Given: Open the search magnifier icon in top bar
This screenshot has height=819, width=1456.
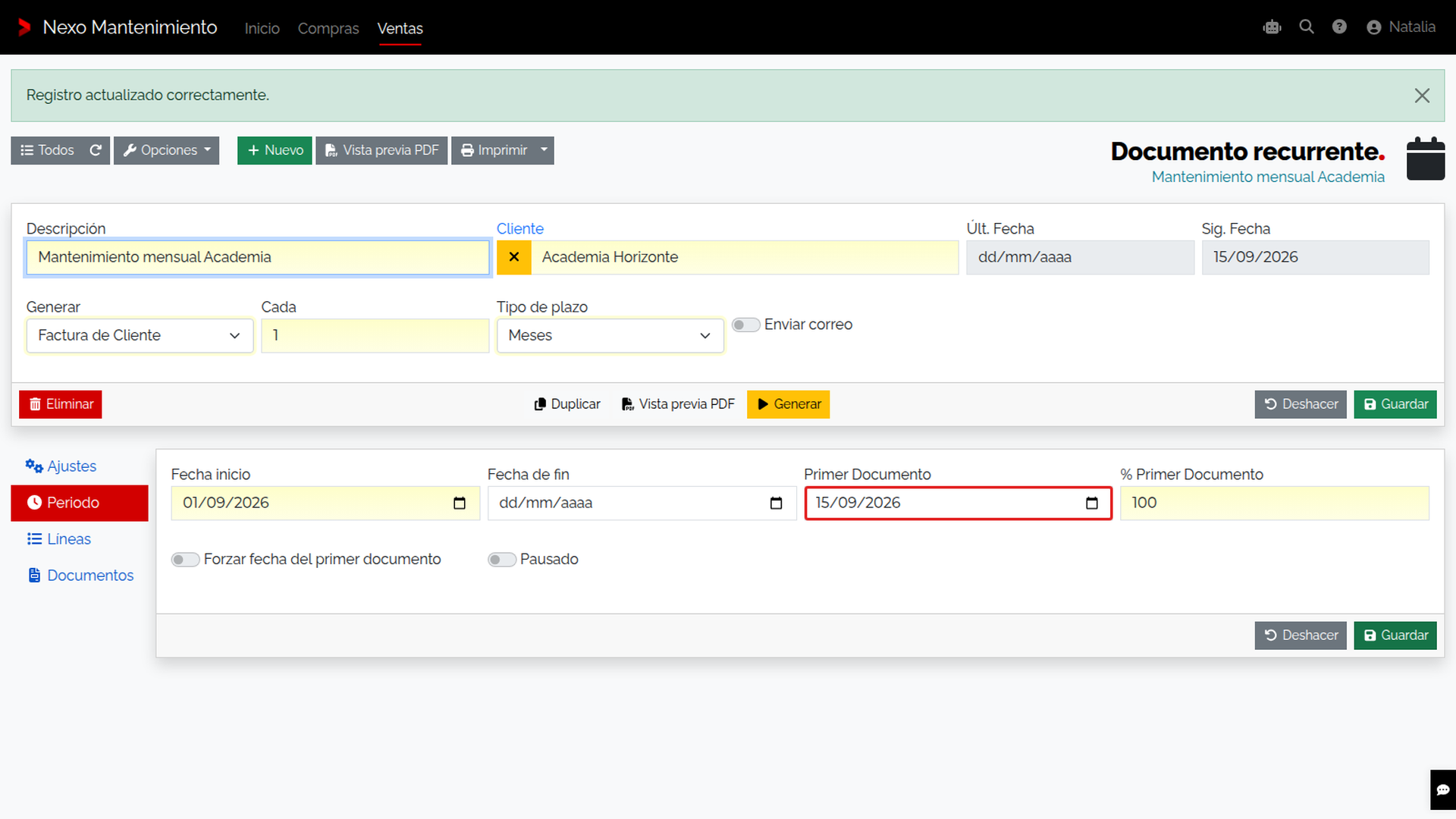Looking at the screenshot, I should click(1306, 27).
